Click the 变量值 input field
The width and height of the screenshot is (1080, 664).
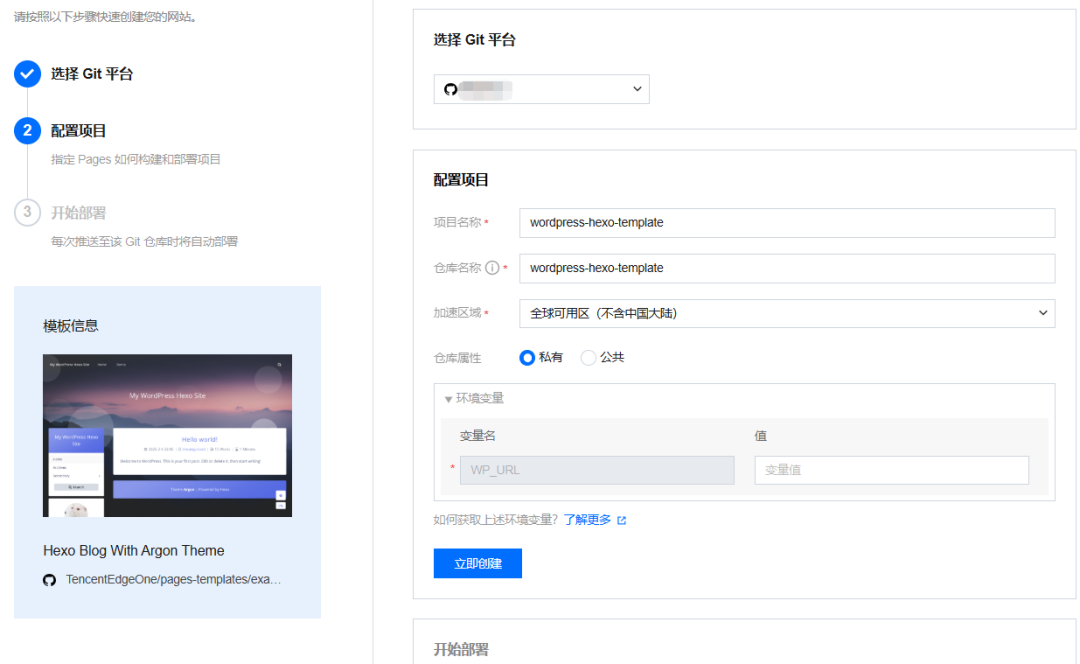(x=891, y=470)
